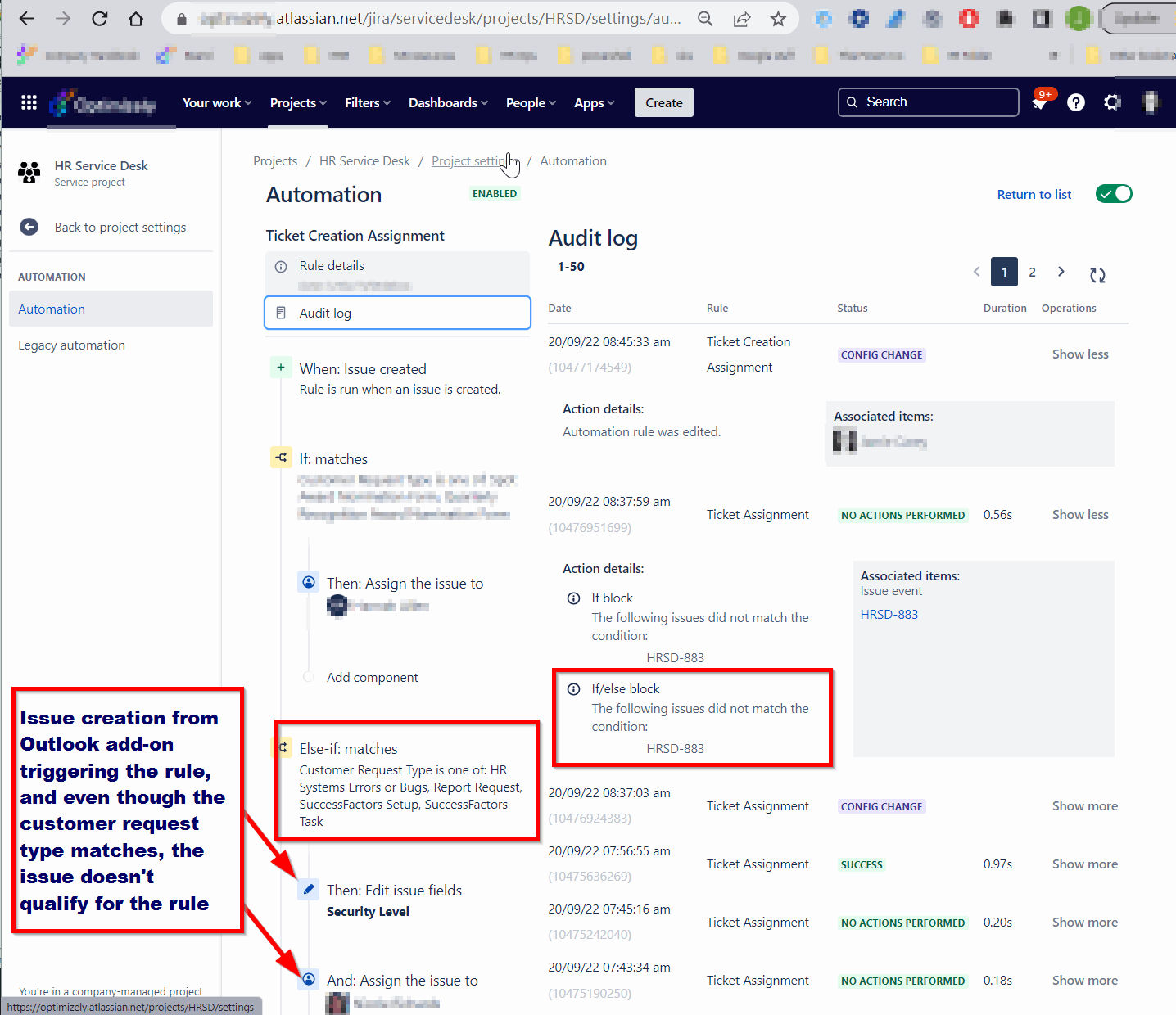Click the browser reload icon
The image size is (1176, 1015).
pos(99,18)
